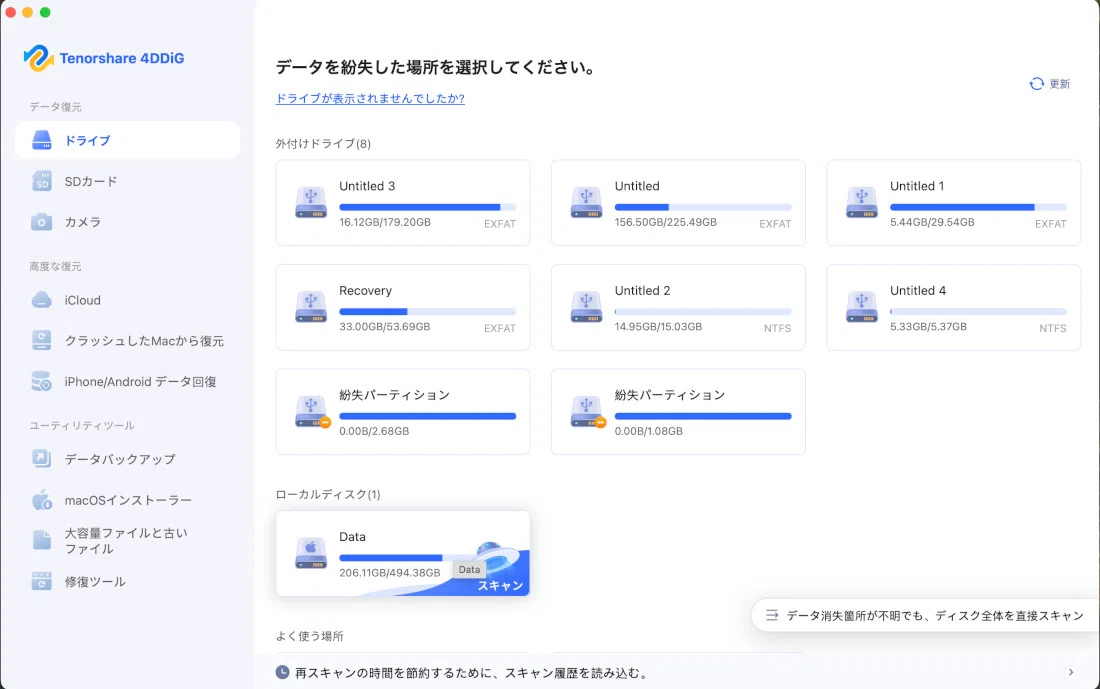
Task: Click the clock icon beside スキャン履歴 text
Action: (x=282, y=672)
